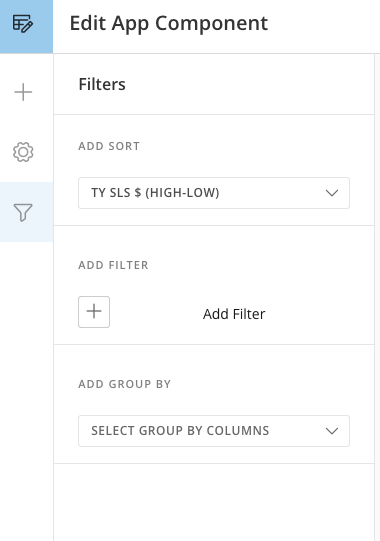Click the Add Filter text label
The width and height of the screenshot is (380, 541).
[x=234, y=314]
